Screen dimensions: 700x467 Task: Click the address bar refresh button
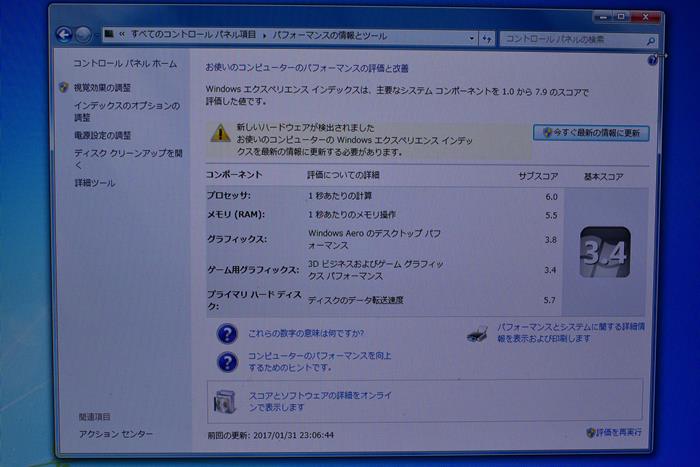tap(487, 39)
